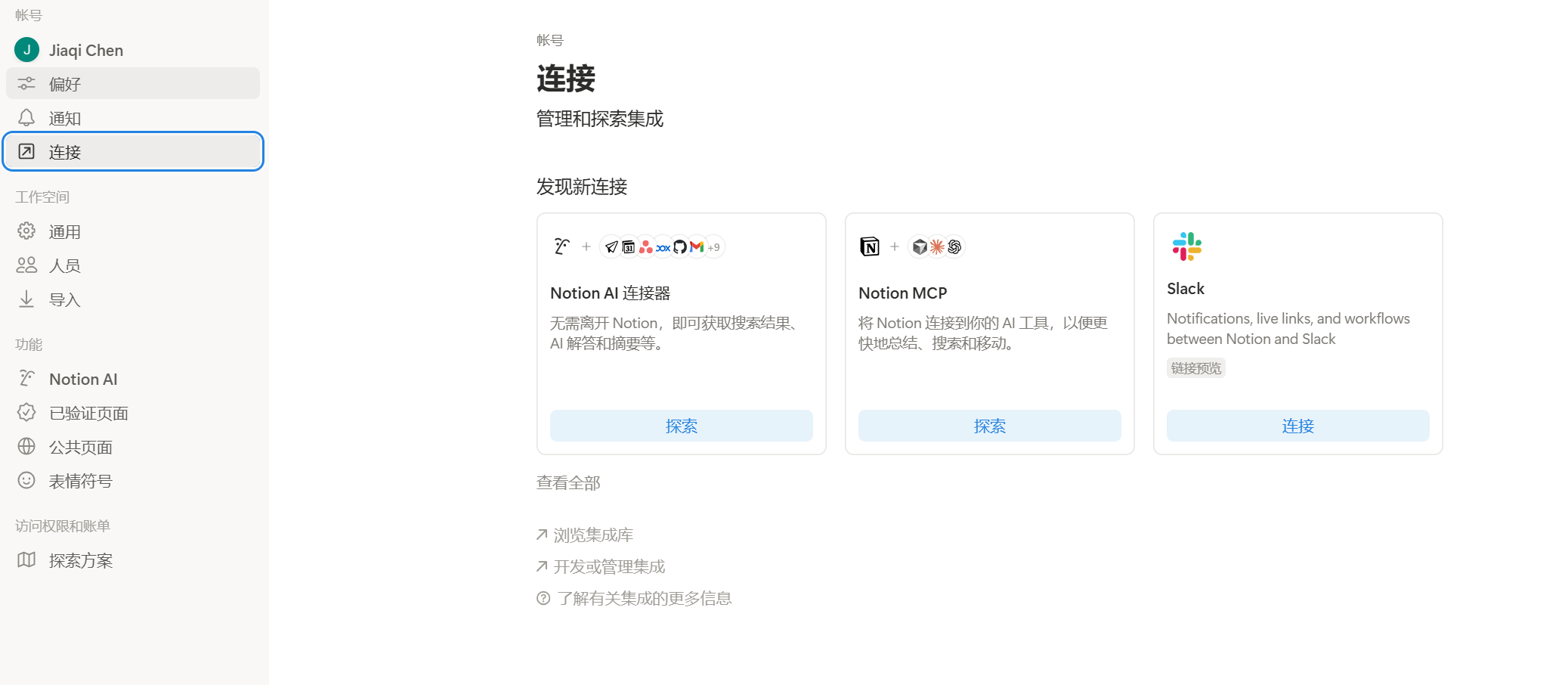Click the Jiaqi Chen account avatar
This screenshot has width=1568, height=685.
pos(27,50)
